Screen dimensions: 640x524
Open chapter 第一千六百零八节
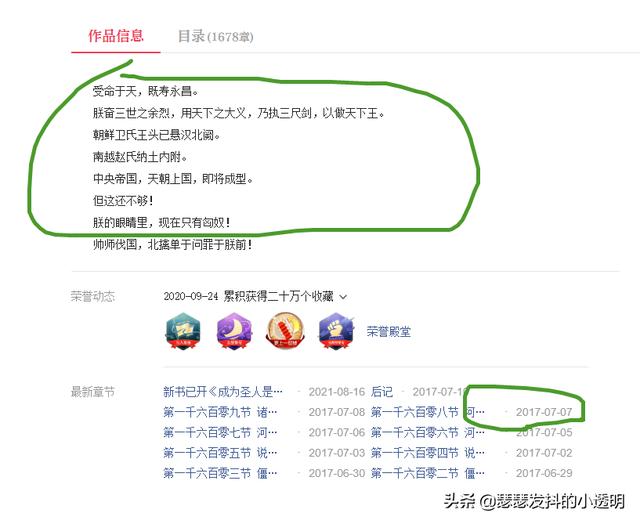tap(428, 412)
